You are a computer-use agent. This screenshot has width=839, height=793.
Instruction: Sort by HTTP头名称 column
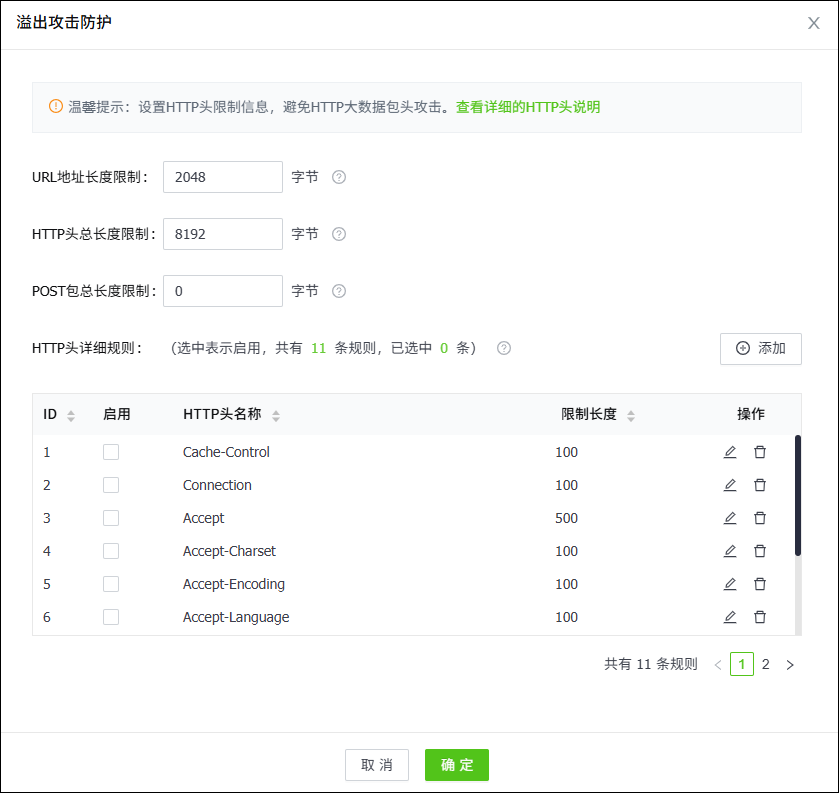(276, 415)
